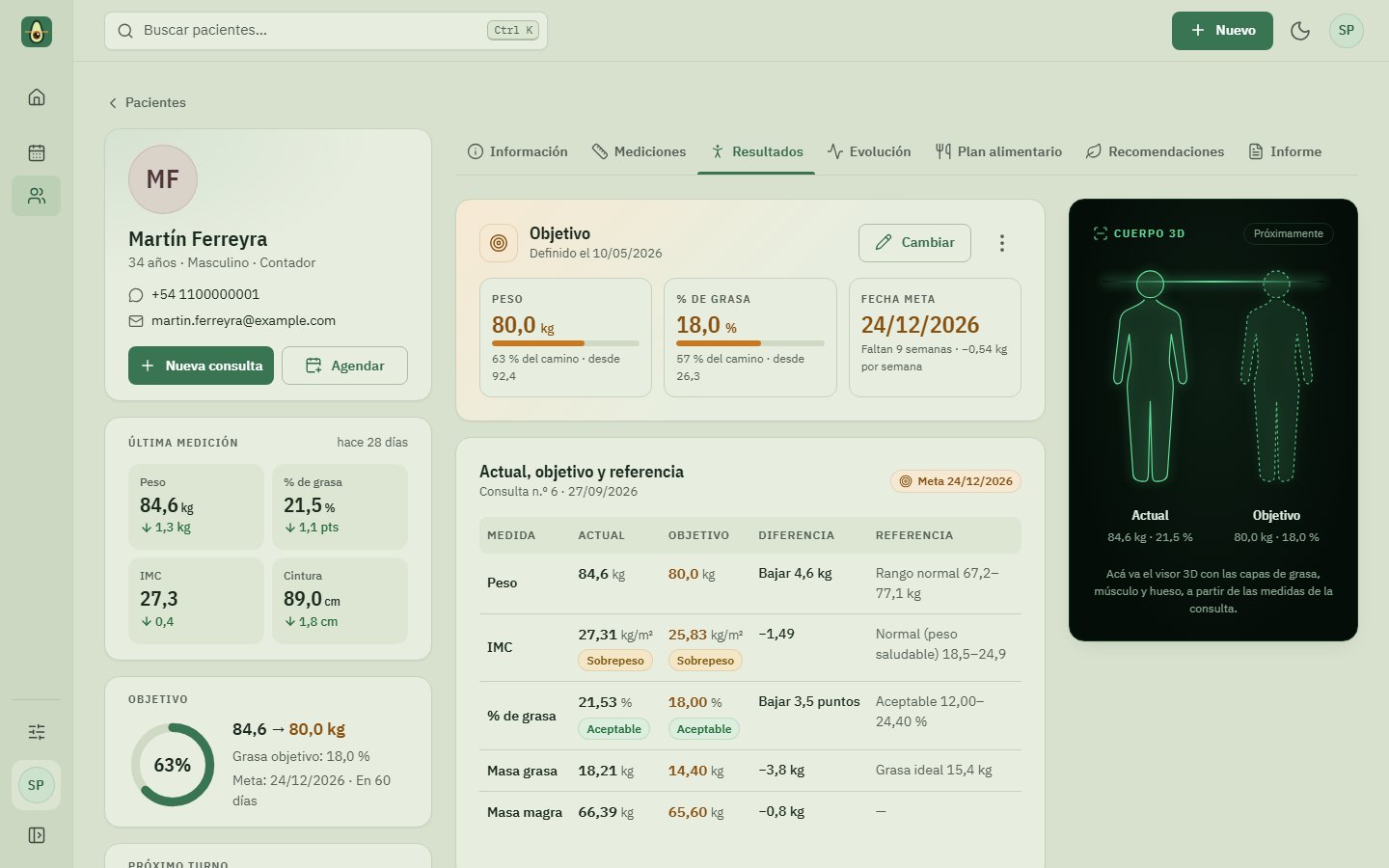Click Aceptable badge under 21,53 %

pyautogui.click(x=614, y=729)
